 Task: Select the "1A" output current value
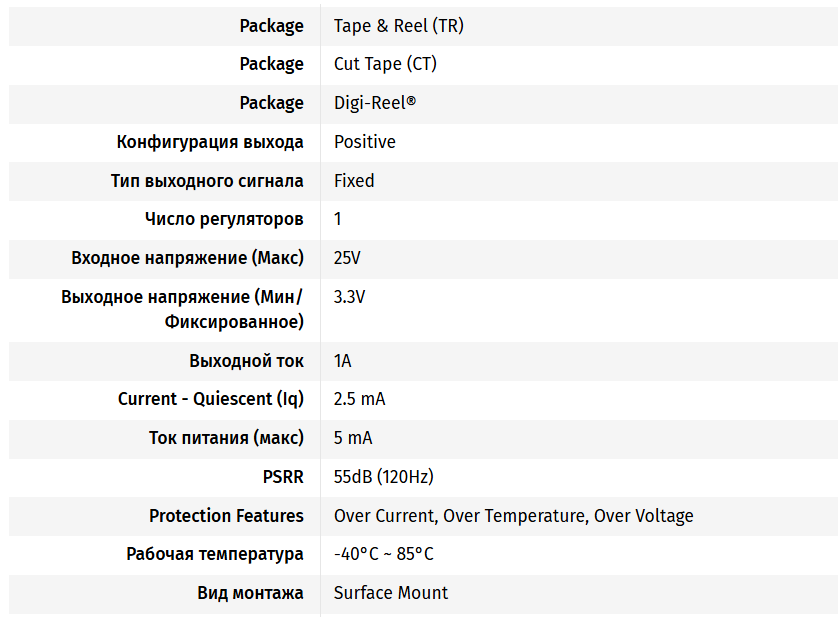[343, 360]
